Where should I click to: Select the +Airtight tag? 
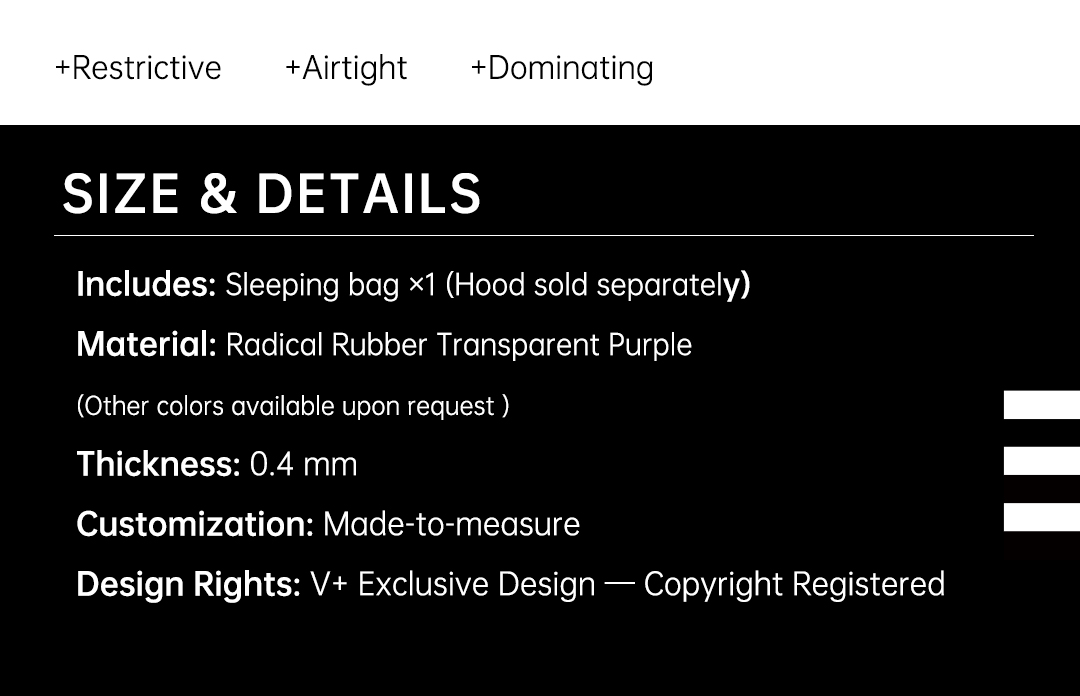346,68
